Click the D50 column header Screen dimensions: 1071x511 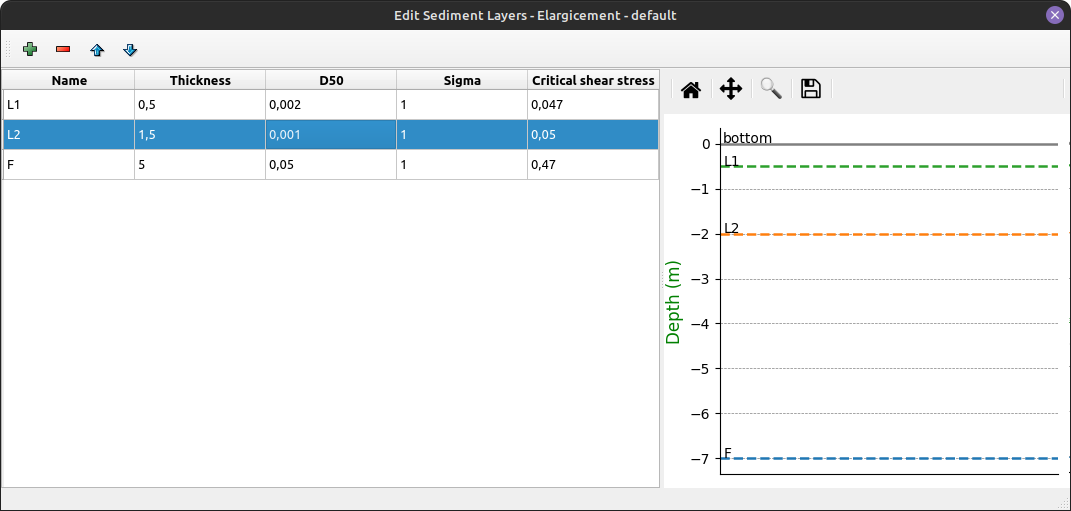click(x=331, y=80)
